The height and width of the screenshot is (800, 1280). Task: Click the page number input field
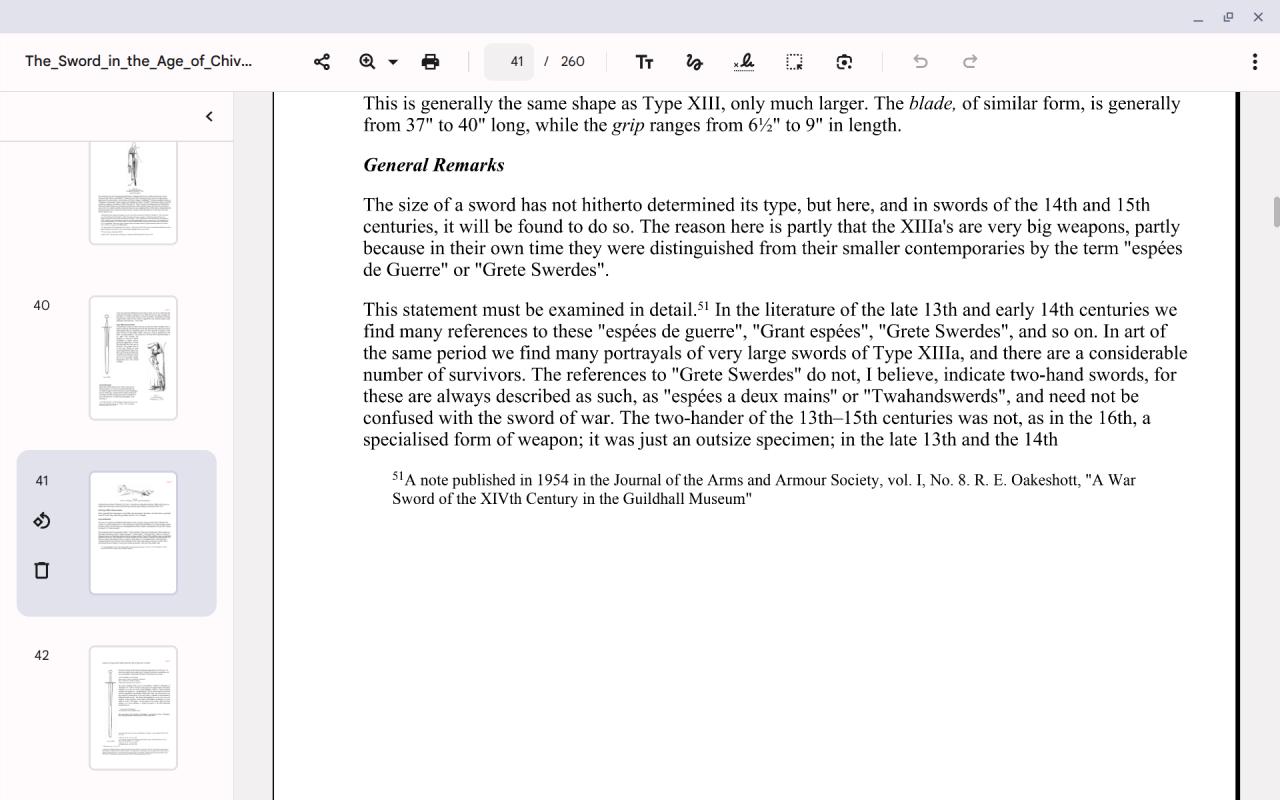[x=510, y=62]
